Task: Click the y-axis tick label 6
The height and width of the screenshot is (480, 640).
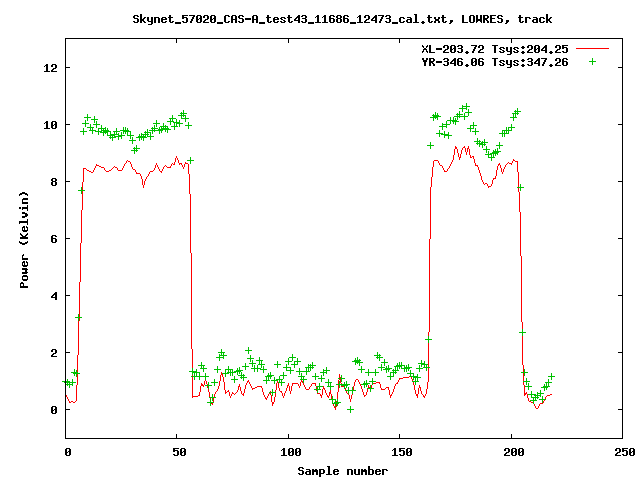Action: point(54,239)
